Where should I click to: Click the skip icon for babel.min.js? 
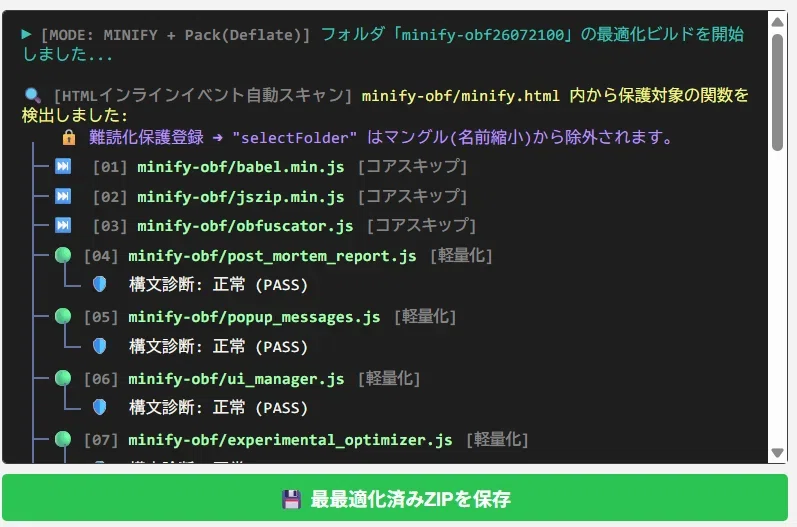click(x=63, y=166)
